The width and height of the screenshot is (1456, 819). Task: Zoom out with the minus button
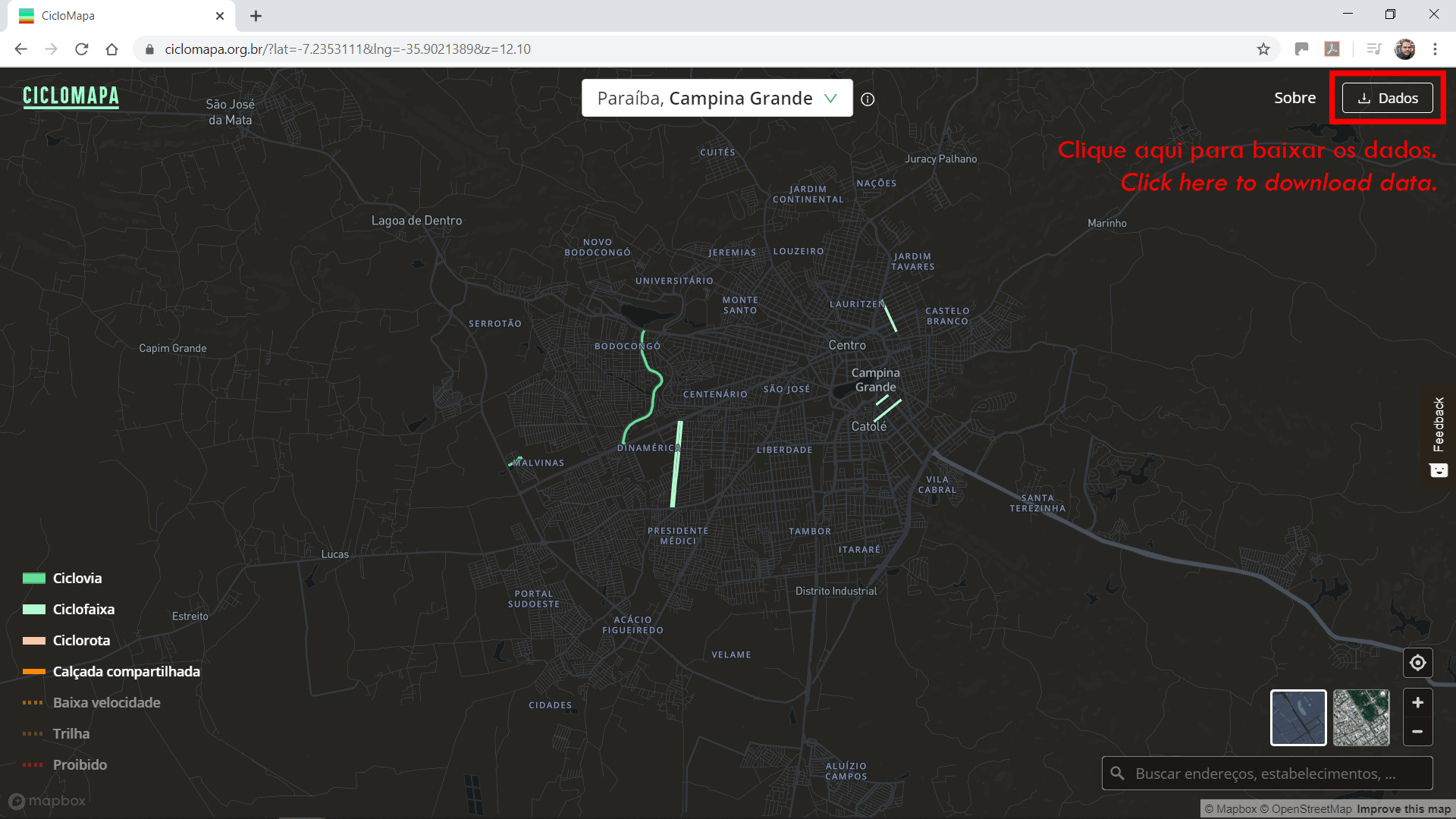[x=1417, y=732]
